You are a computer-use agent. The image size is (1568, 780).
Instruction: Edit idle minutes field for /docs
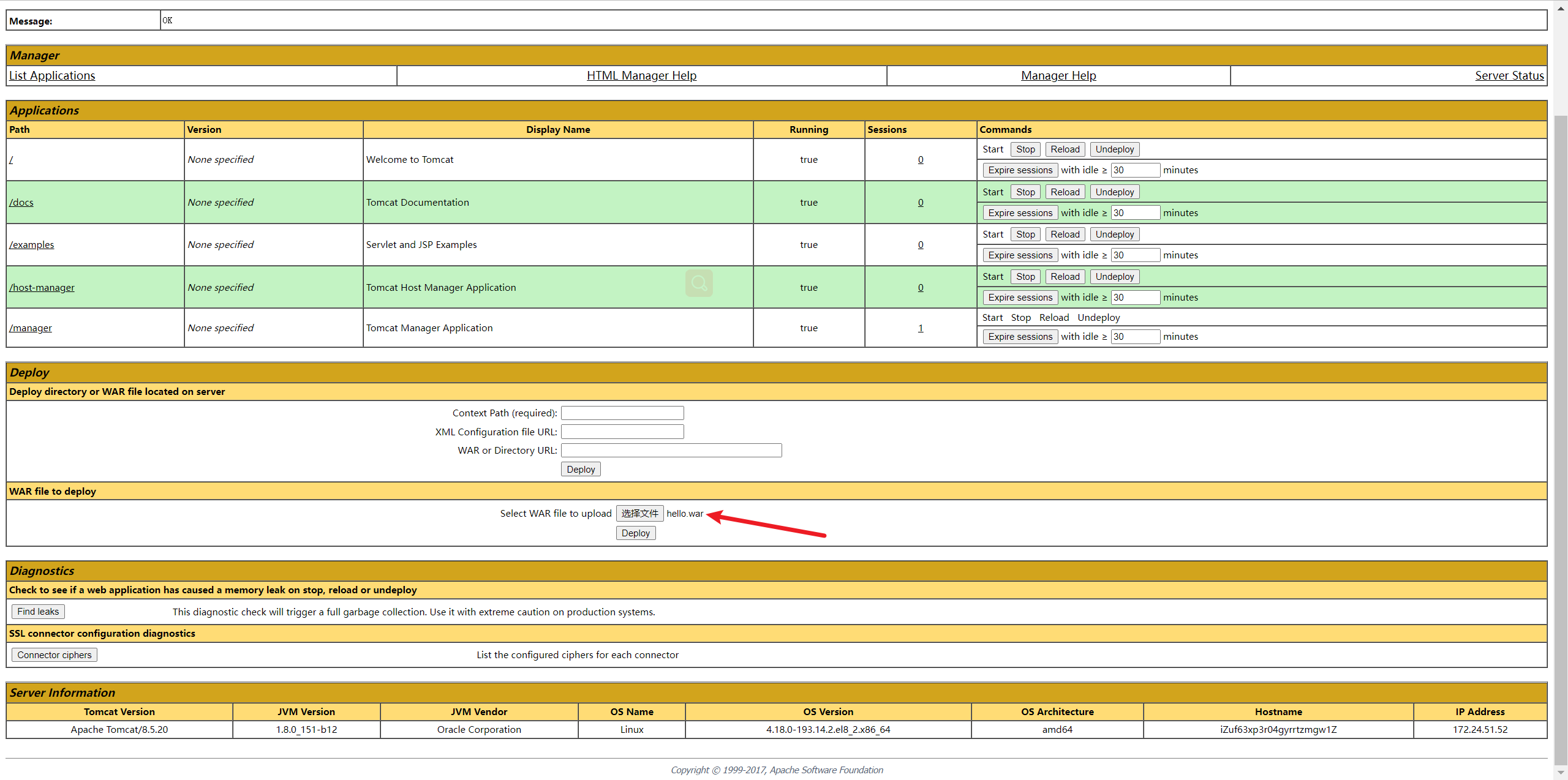1136,213
